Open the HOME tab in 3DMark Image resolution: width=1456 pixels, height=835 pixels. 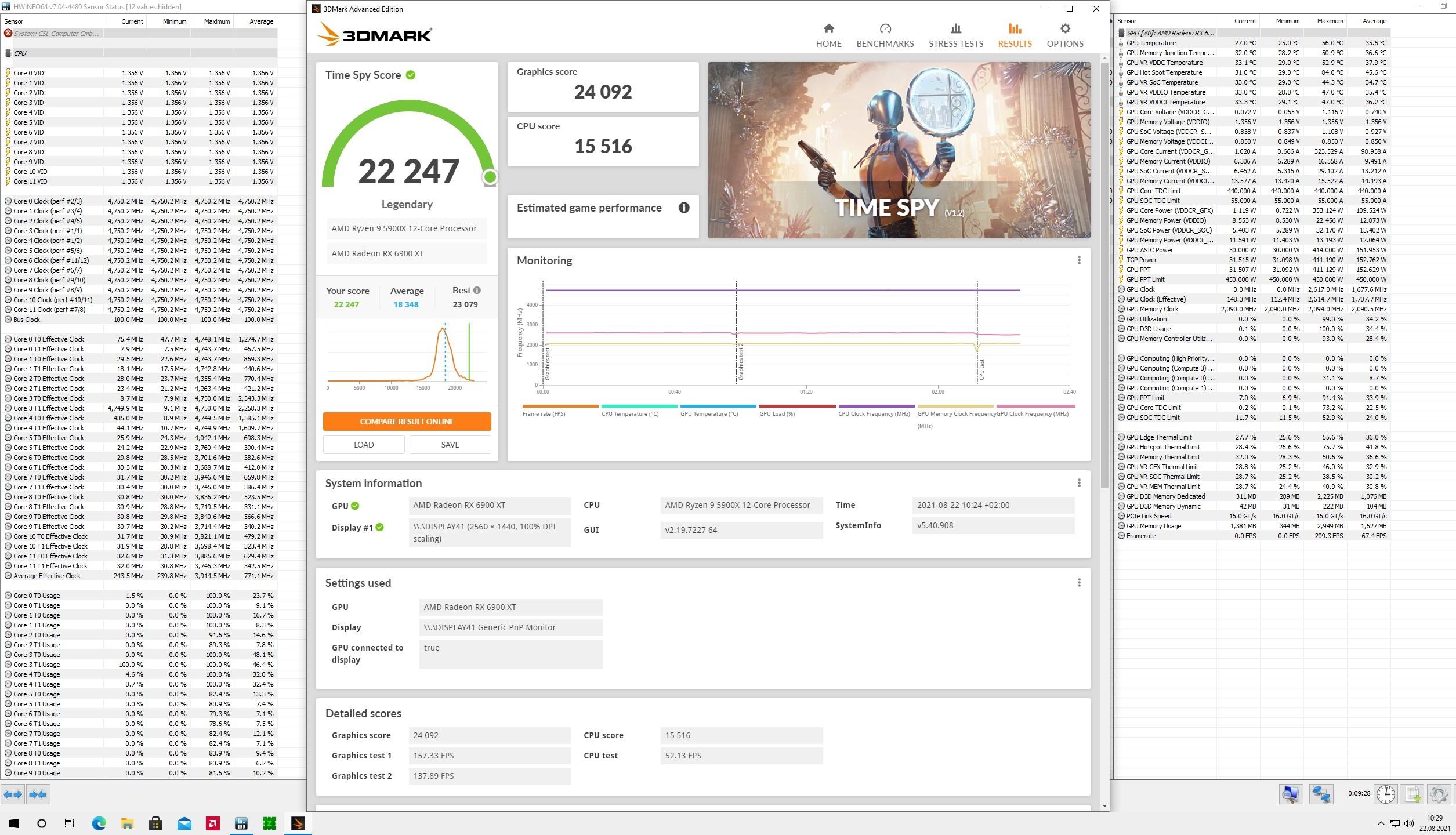pyautogui.click(x=828, y=36)
